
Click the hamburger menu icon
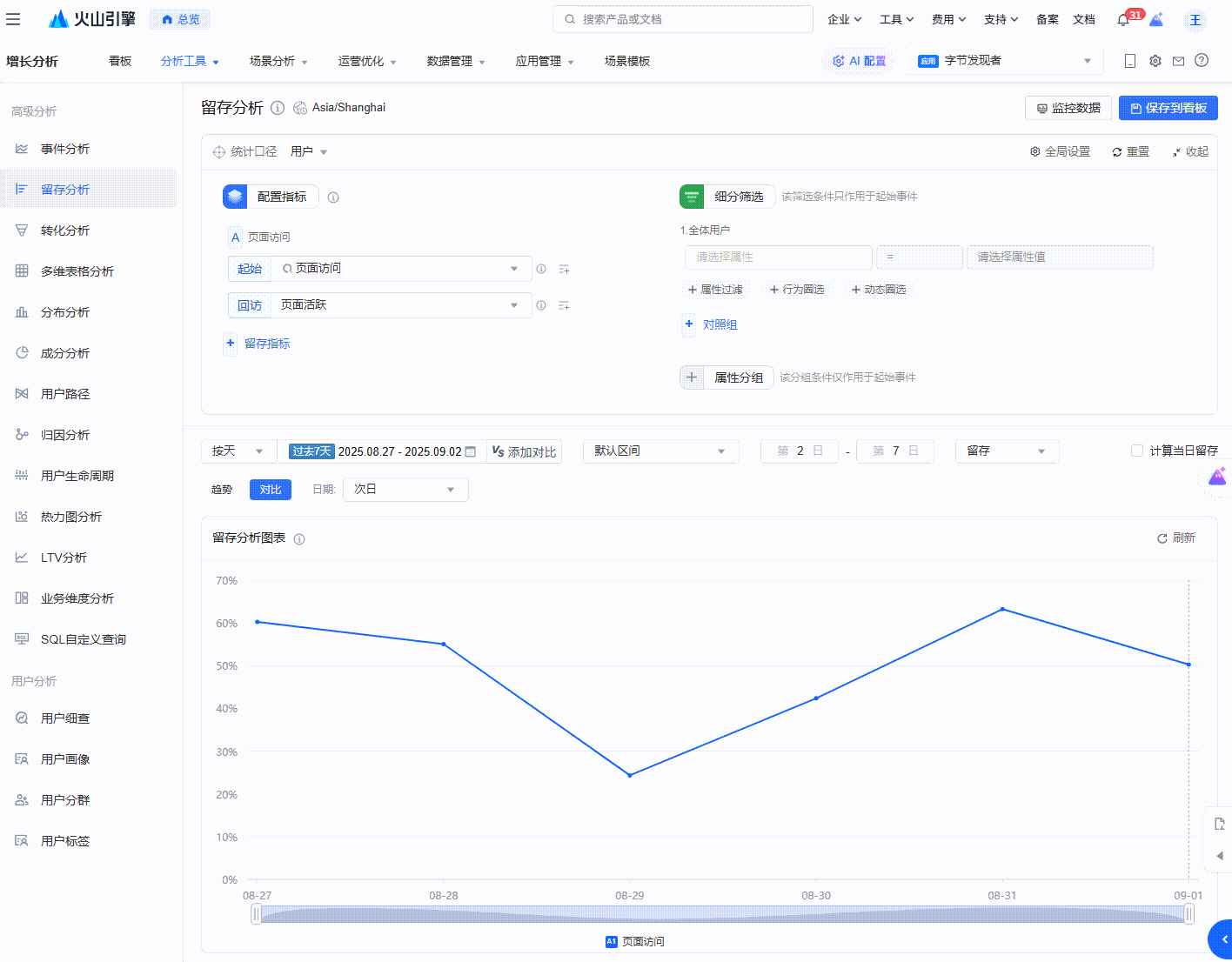point(13,19)
